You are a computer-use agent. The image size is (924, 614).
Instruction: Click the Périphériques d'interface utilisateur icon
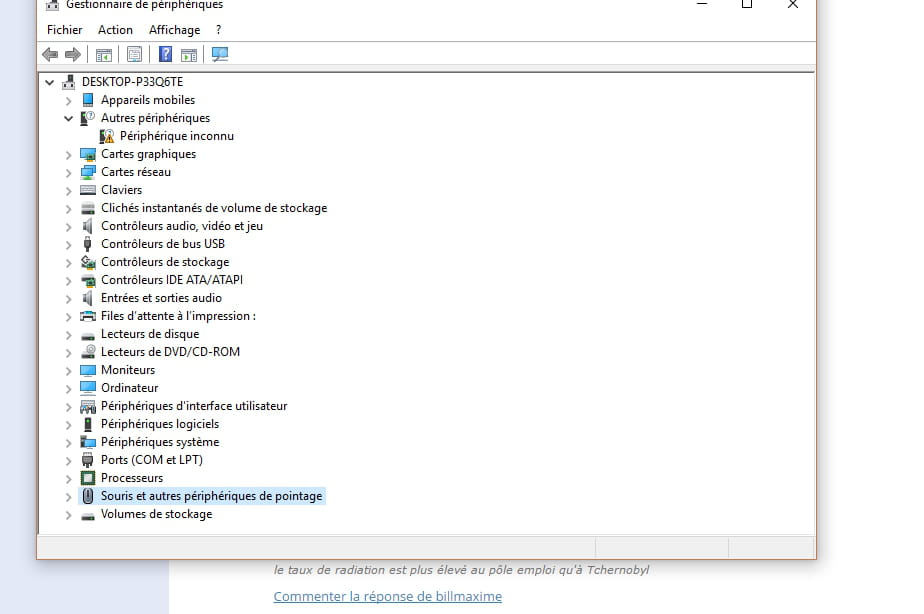tap(88, 406)
